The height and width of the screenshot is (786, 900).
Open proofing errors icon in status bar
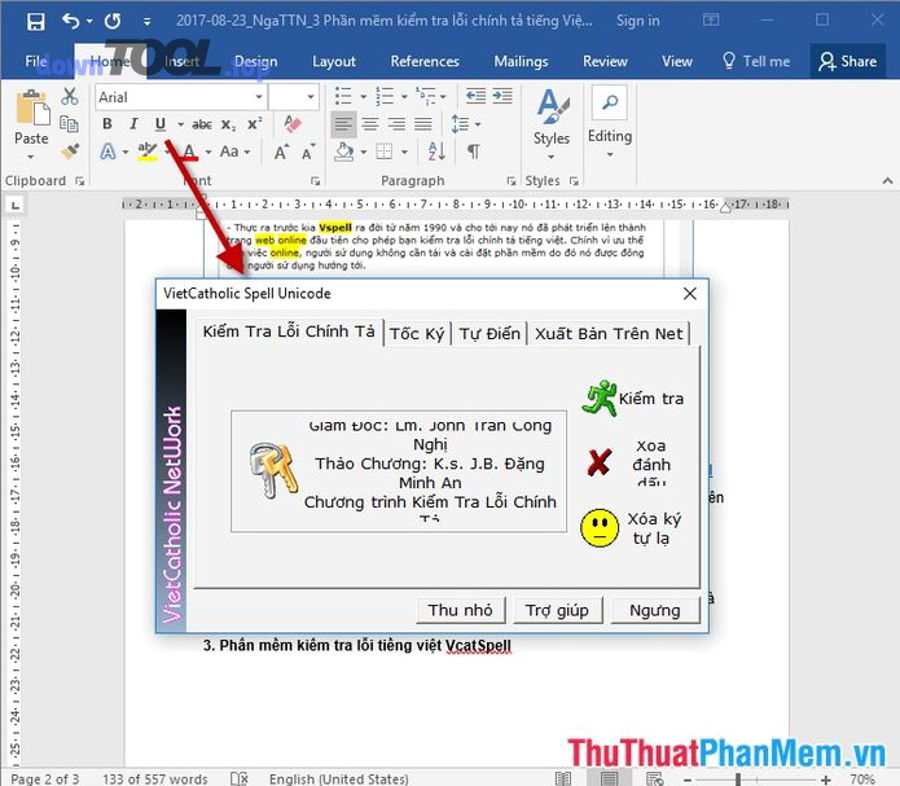[x=239, y=779]
